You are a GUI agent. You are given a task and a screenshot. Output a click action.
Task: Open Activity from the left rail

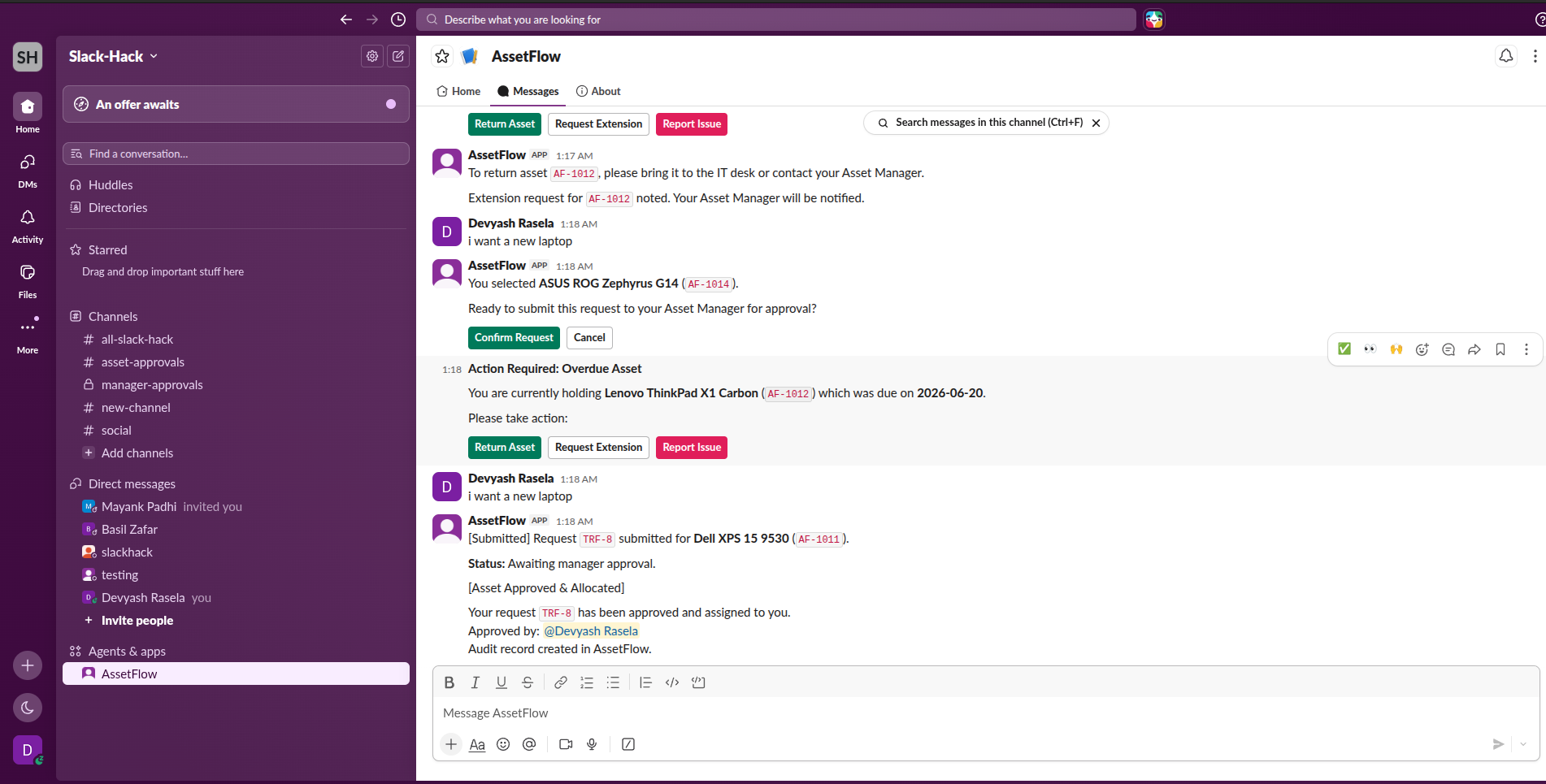(28, 226)
